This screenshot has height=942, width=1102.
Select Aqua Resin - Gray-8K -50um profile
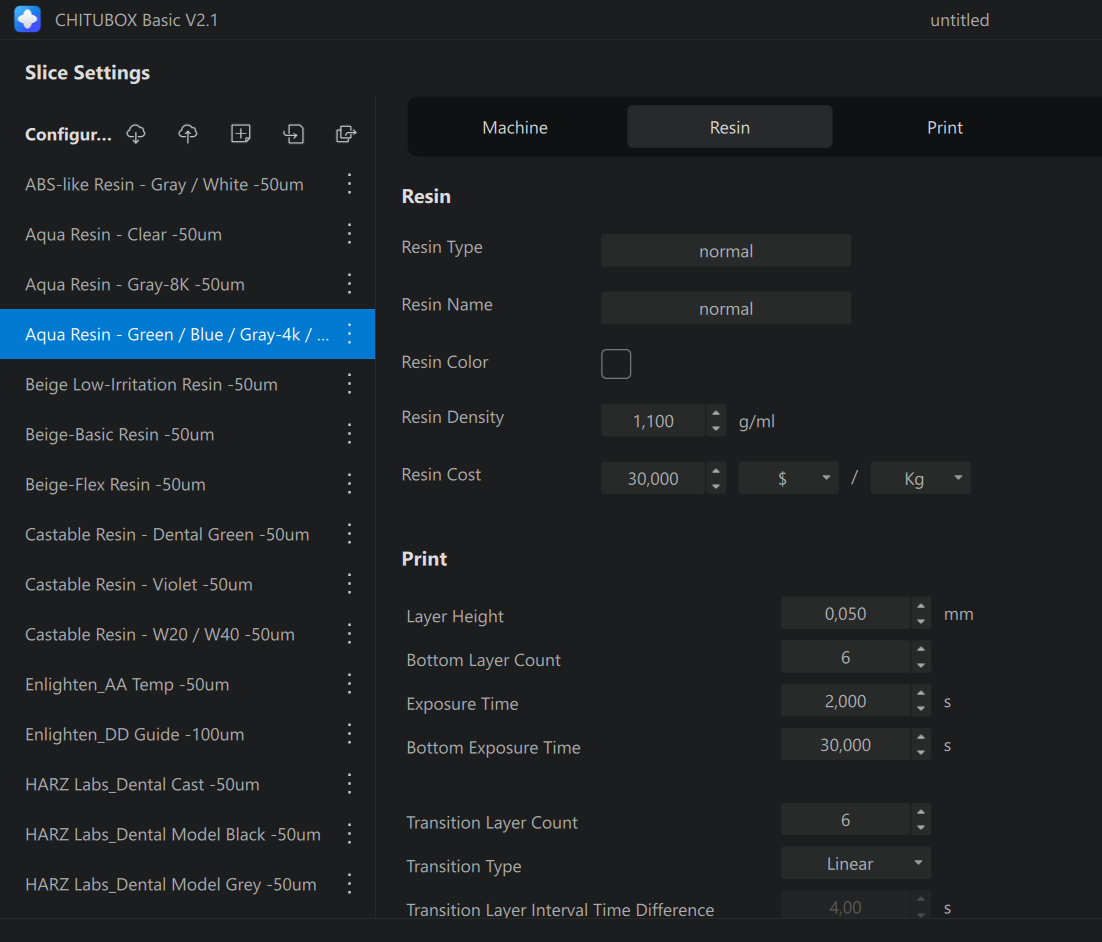coord(187,284)
